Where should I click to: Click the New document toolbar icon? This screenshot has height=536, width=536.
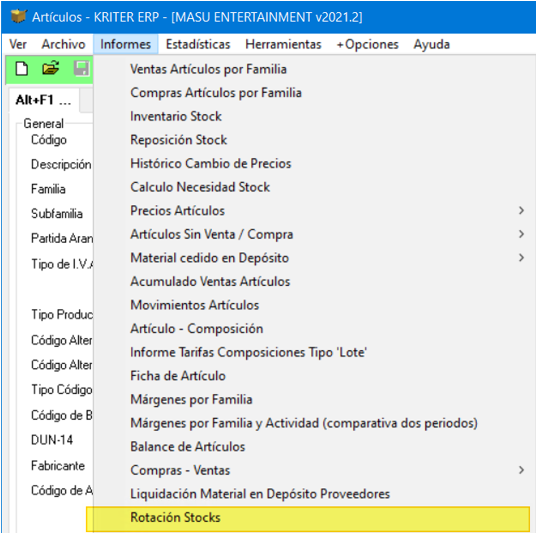click(x=22, y=69)
